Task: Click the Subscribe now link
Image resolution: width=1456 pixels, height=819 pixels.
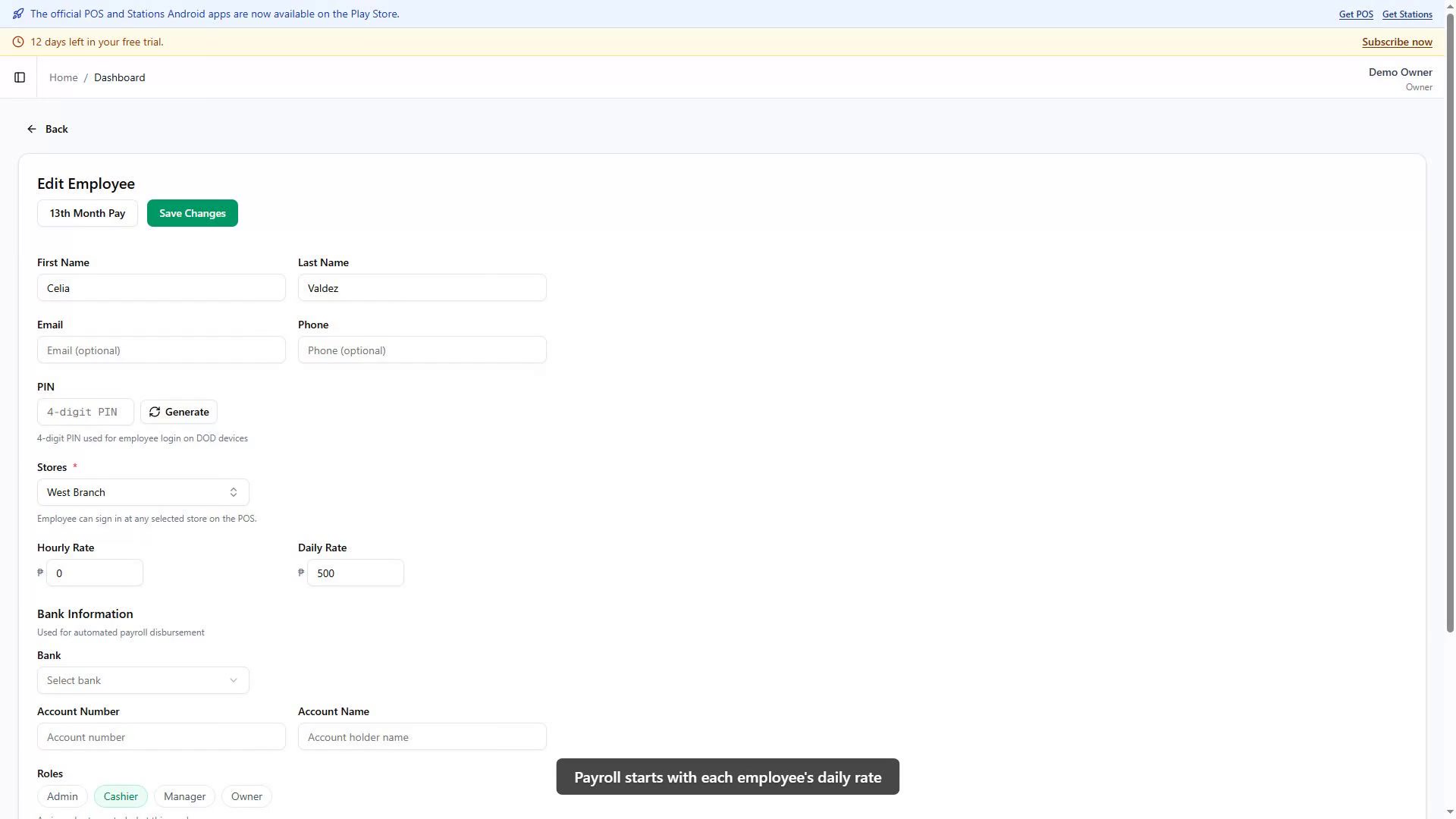Action: pyautogui.click(x=1397, y=42)
